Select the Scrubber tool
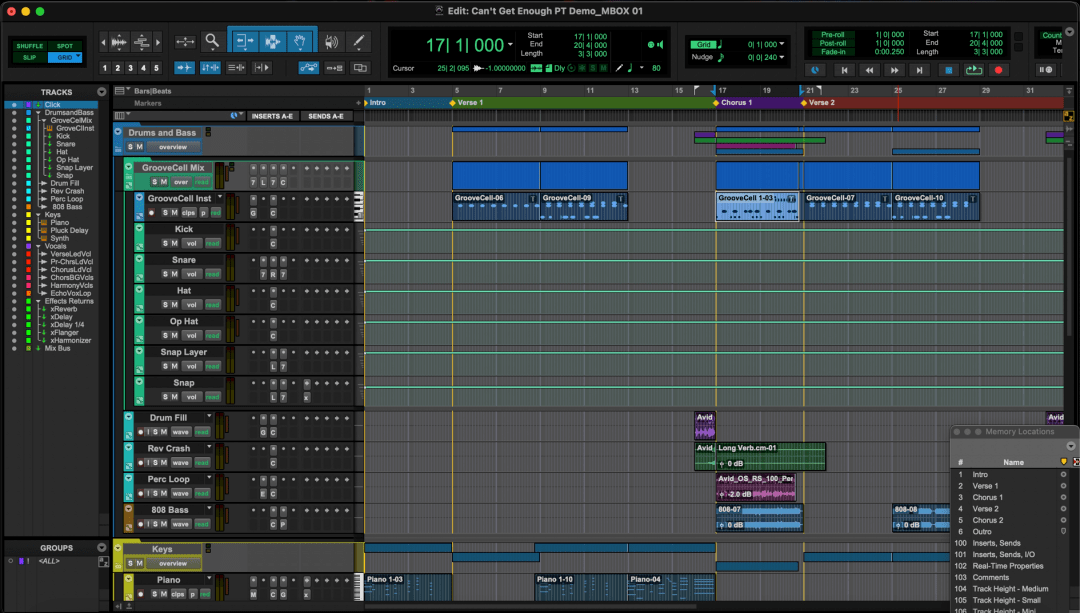This screenshot has height=613, width=1080. pos(332,42)
